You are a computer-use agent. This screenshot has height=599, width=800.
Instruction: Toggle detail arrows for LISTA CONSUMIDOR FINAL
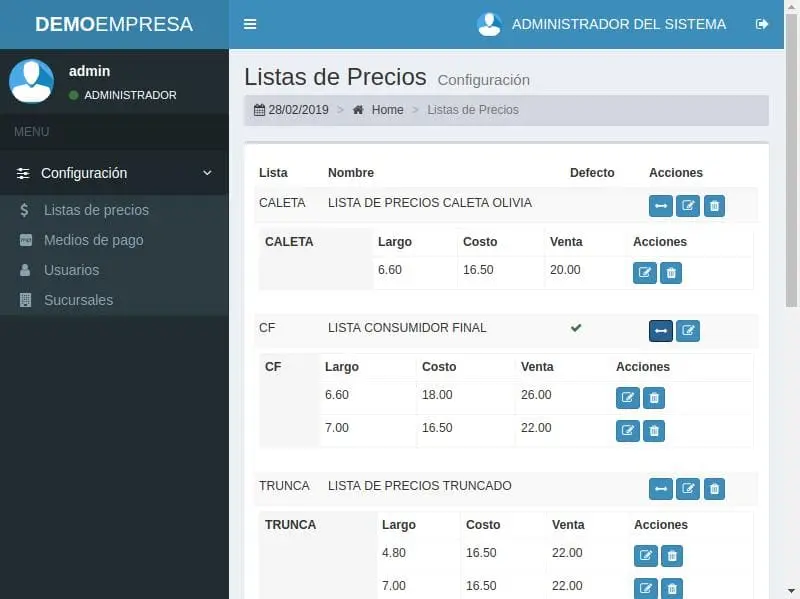[x=661, y=331]
